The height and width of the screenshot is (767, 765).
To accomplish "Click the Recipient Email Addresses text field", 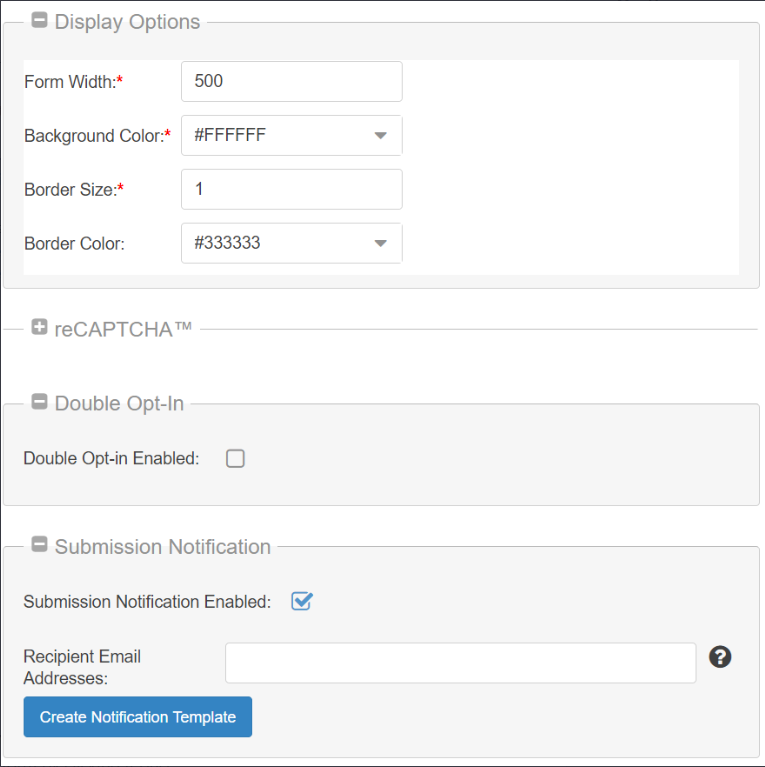I will (461, 663).
